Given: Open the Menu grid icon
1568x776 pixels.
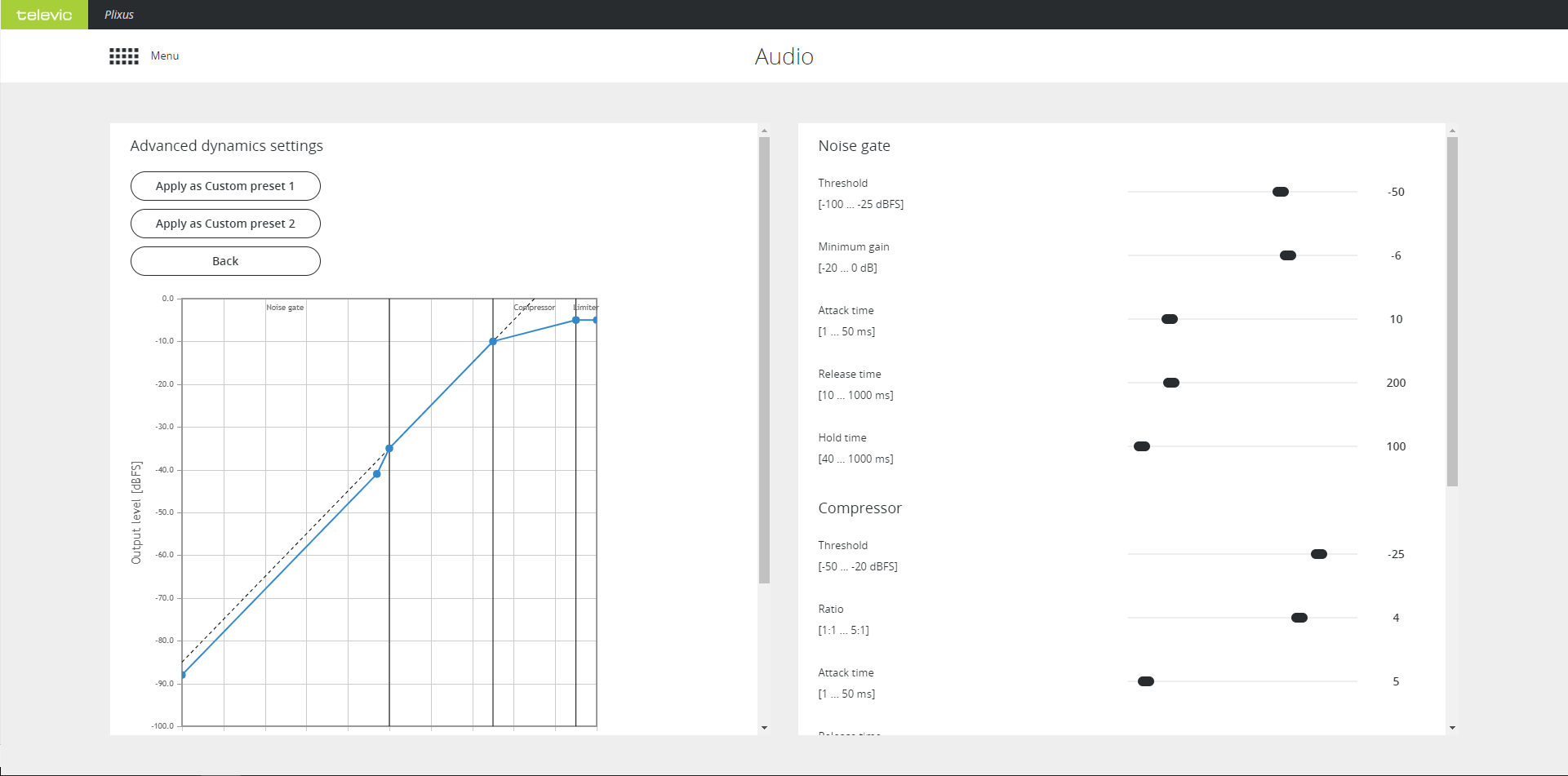Looking at the screenshot, I should [x=124, y=56].
